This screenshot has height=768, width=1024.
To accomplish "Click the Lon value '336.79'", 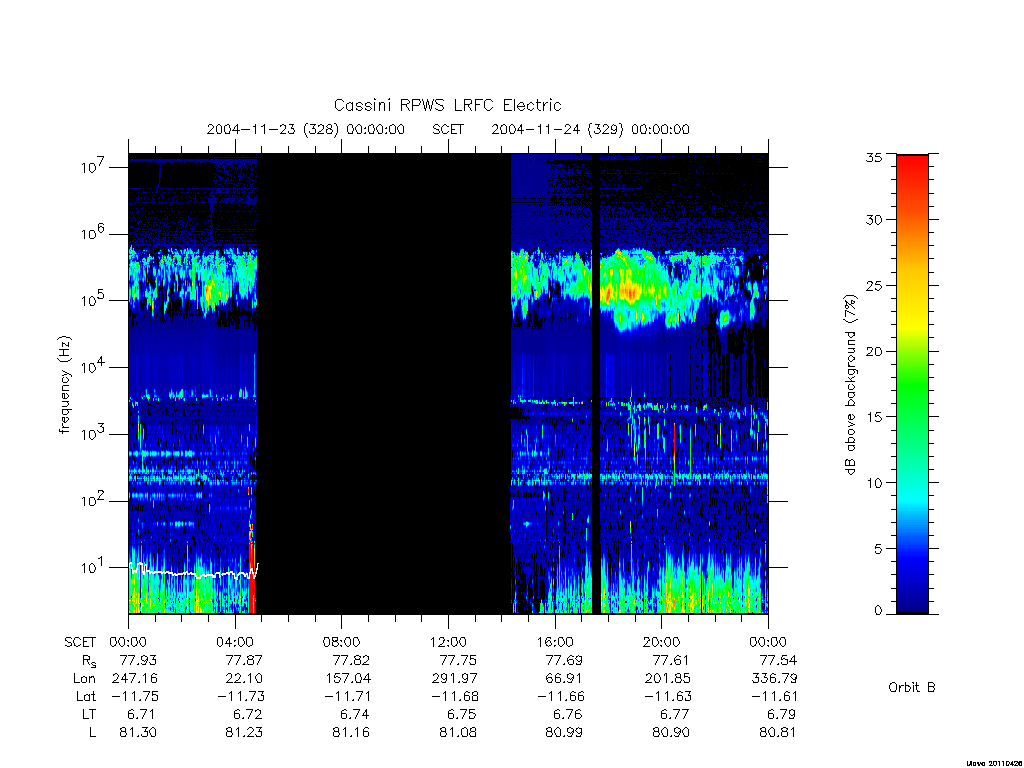I will tap(775, 679).
